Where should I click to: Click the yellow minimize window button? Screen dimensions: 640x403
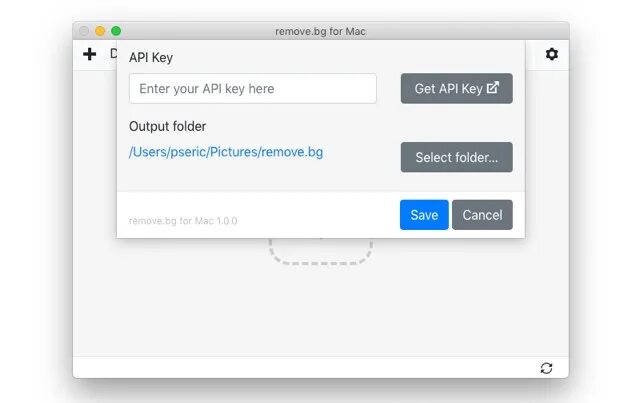click(100, 31)
